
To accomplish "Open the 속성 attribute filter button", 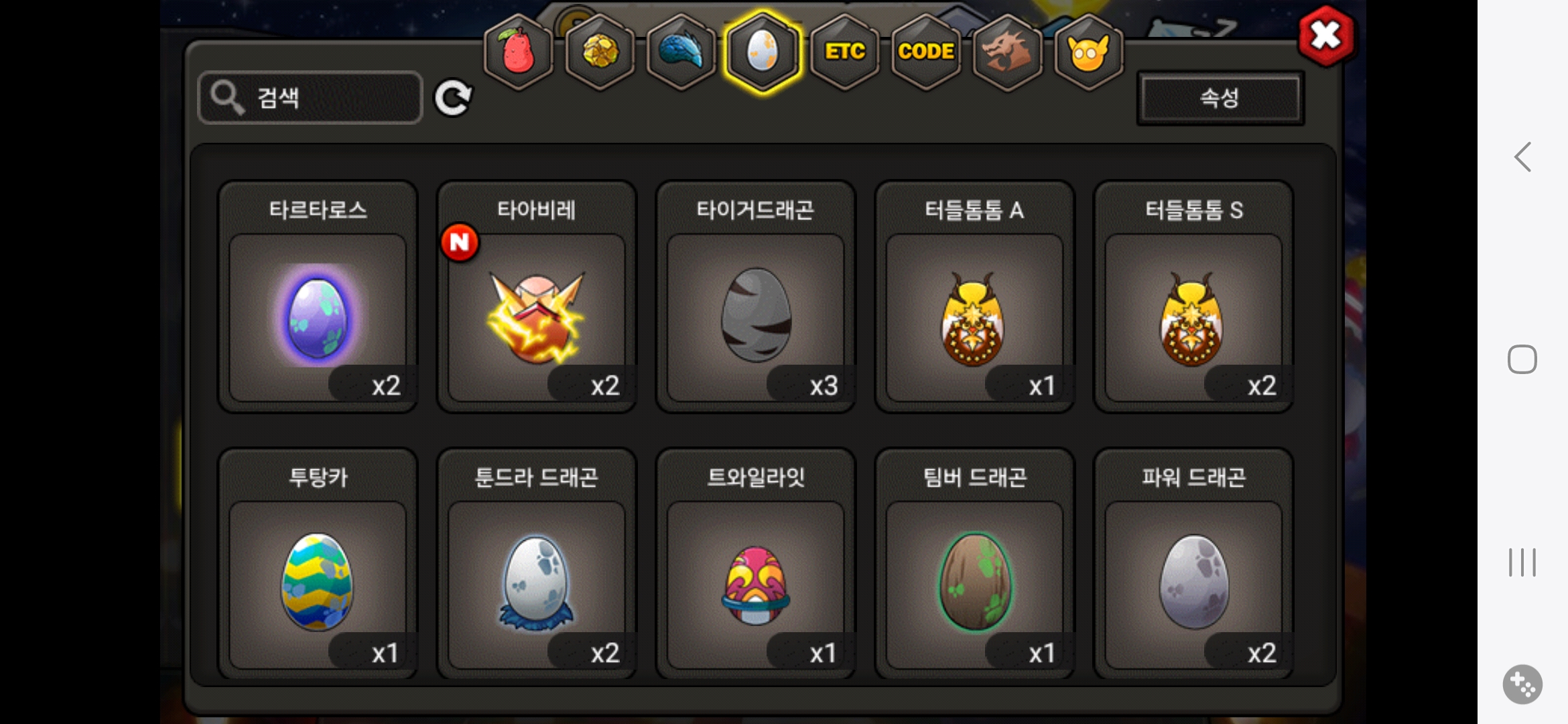I will point(1220,98).
